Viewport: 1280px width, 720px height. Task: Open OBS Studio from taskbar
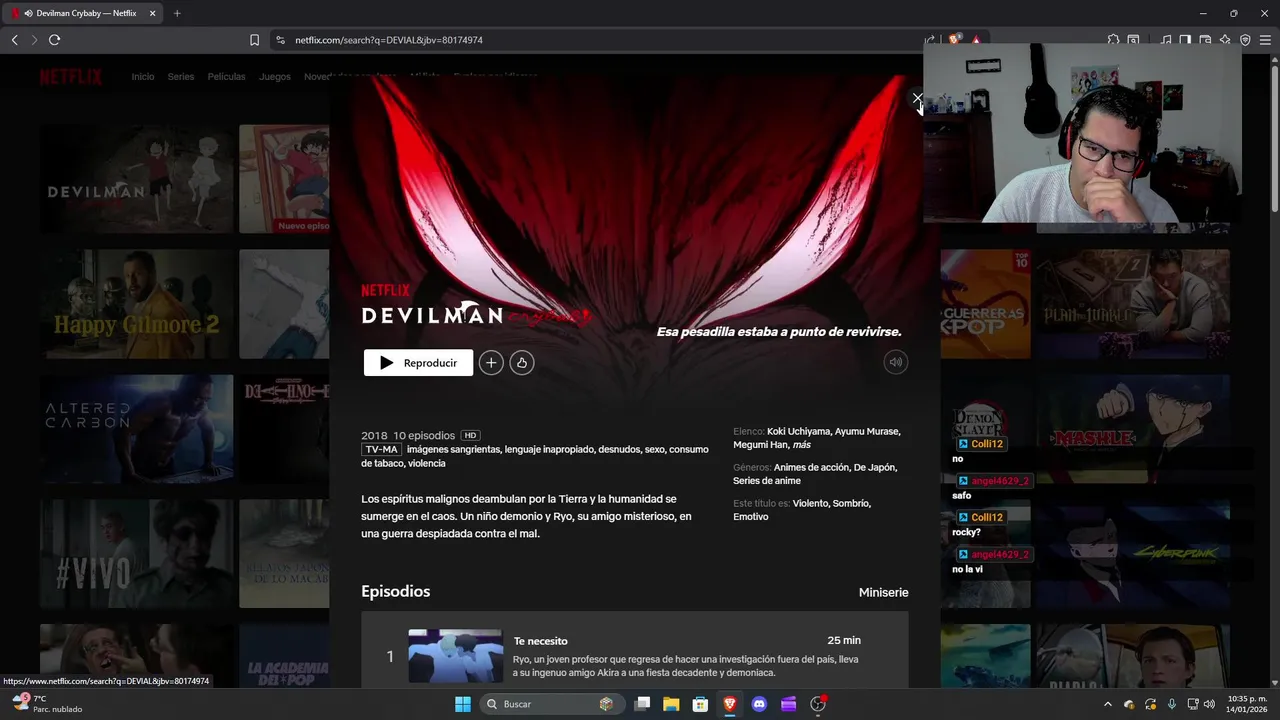click(x=818, y=704)
